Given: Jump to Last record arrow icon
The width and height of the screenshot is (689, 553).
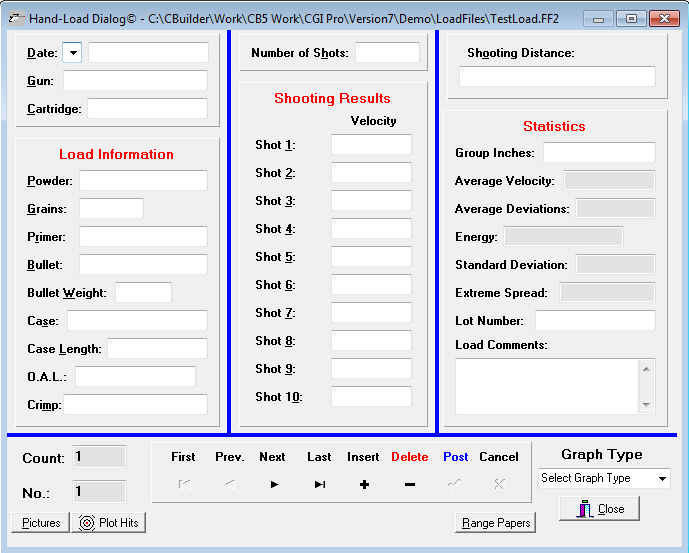Looking at the screenshot, I should coord(320,484).
